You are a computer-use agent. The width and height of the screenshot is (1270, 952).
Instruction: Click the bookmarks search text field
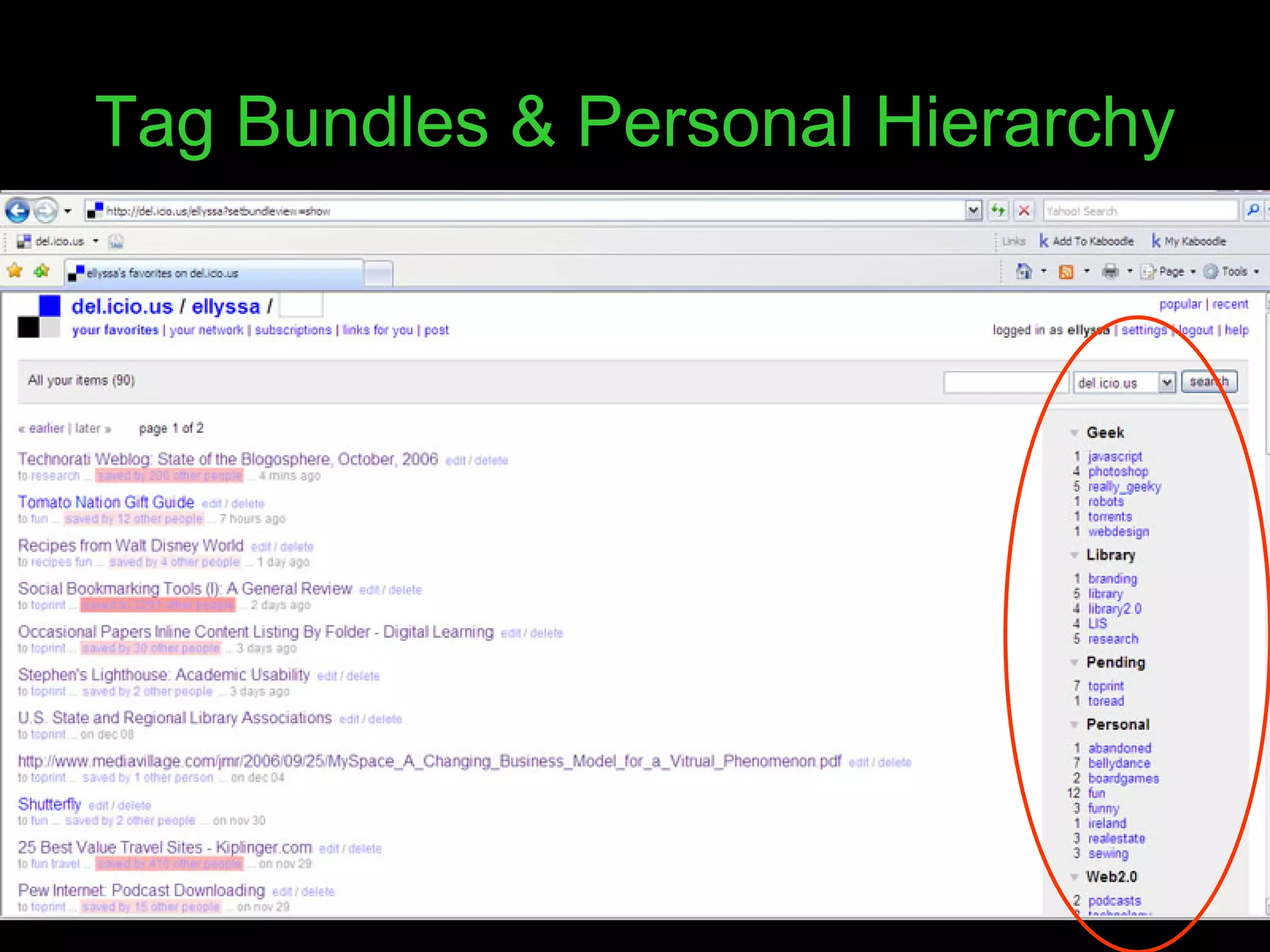[1005, 382]
